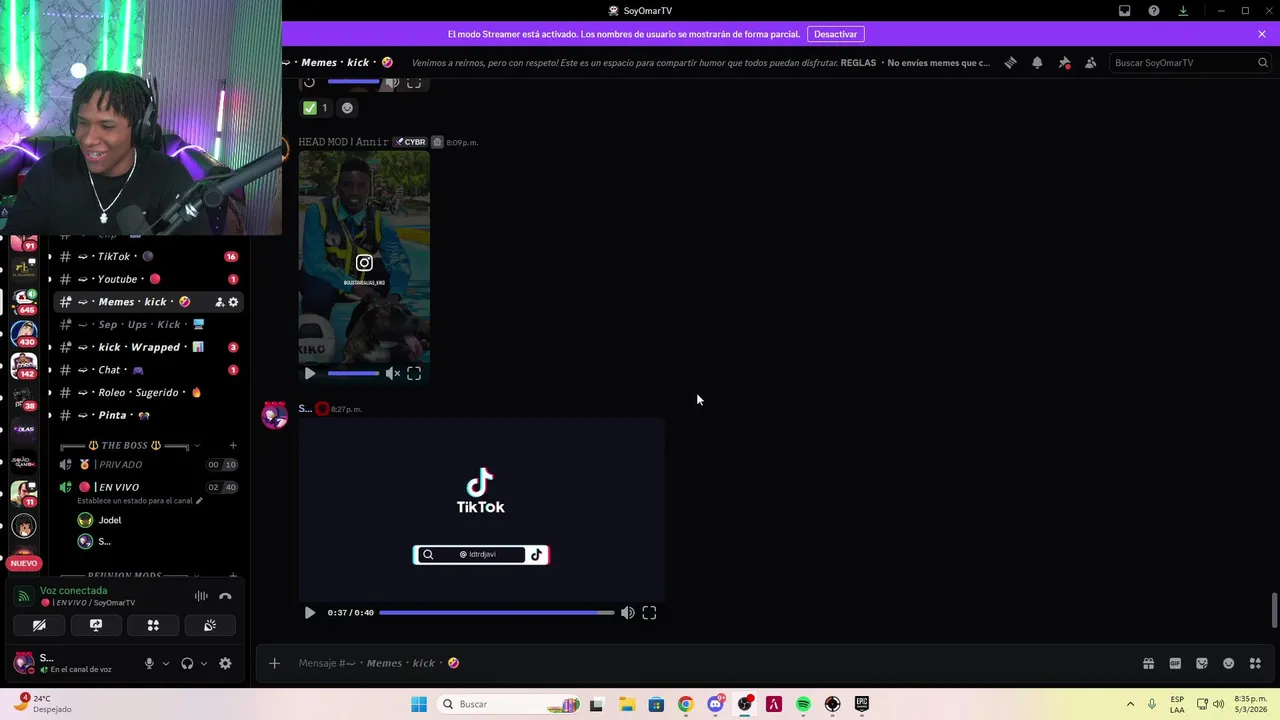Open notification settings bell icon
The height and width of the screenshot is (720, 1280).
point(1037,63)
